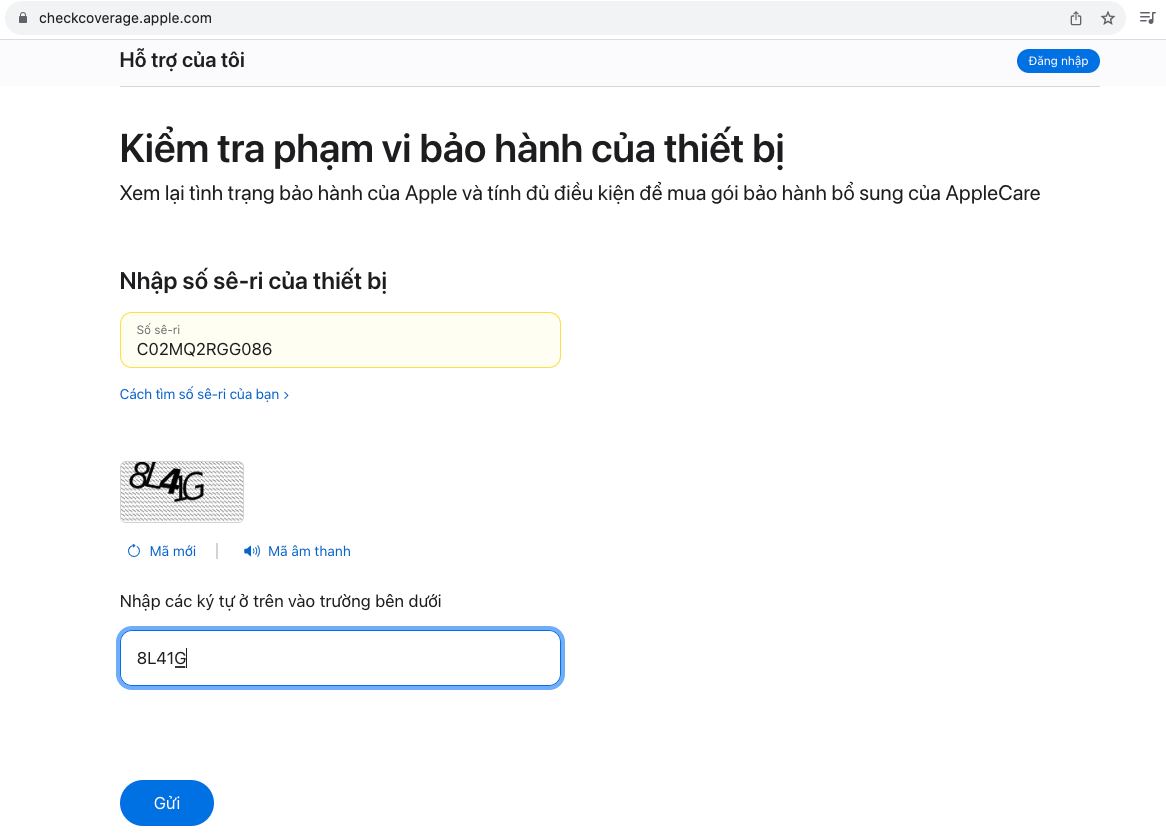
Task: Open the Cách tìm số sê-ri của bạn link
Action: click(199, 394)
